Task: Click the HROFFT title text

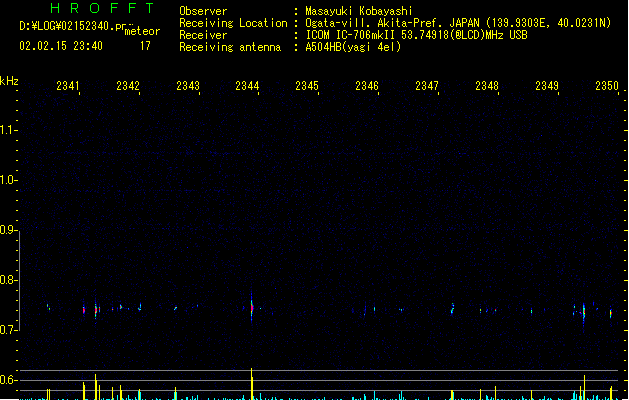Action: point(102,8)
